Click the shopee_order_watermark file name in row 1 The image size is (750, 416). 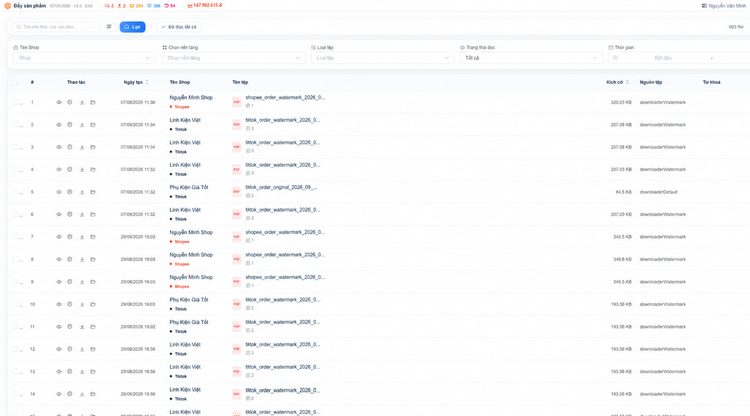pyautogui.click(x=285, y=97)
